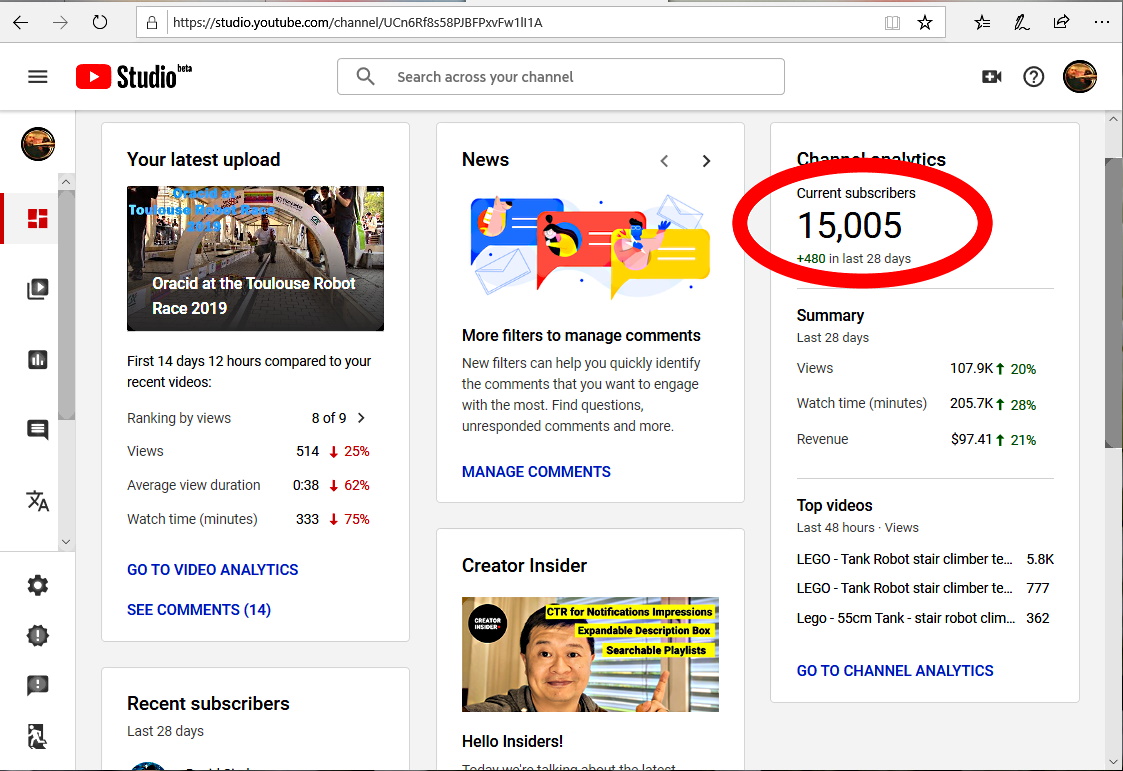Click the Watch time 205.7K summary value

pyautogui.click(x=971, y=404)
